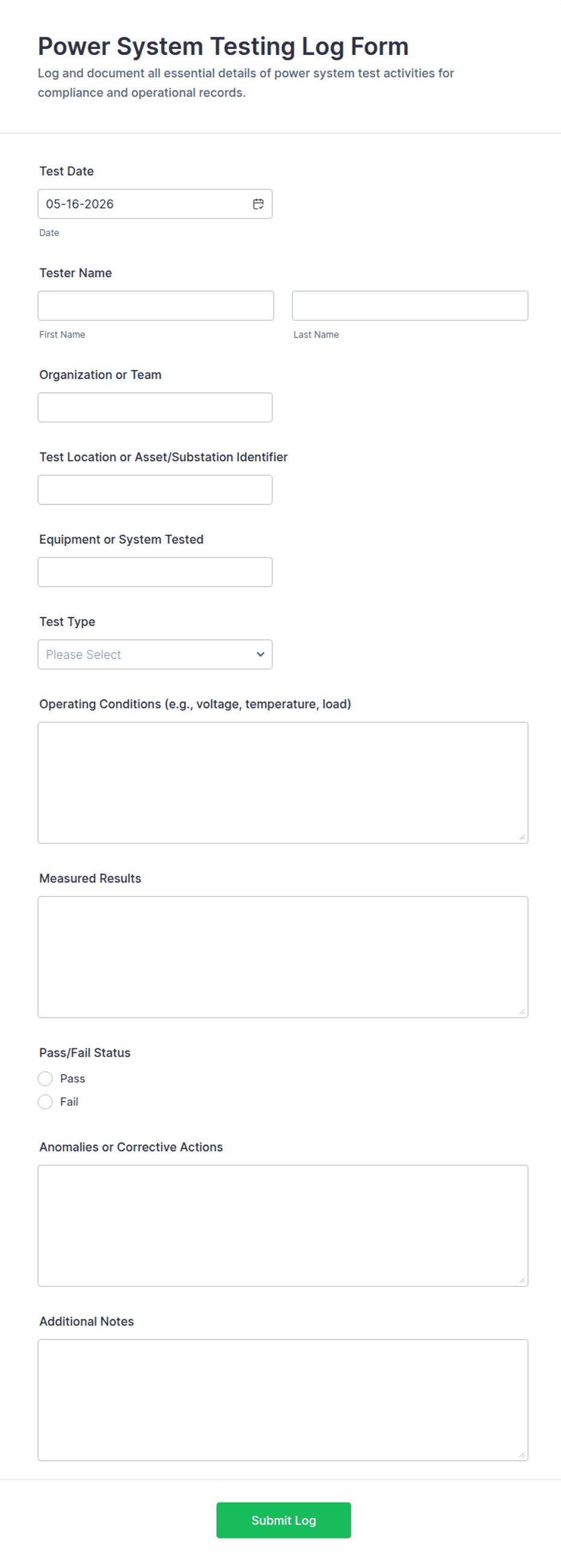Submit the log with the green button

[284, 1520]
